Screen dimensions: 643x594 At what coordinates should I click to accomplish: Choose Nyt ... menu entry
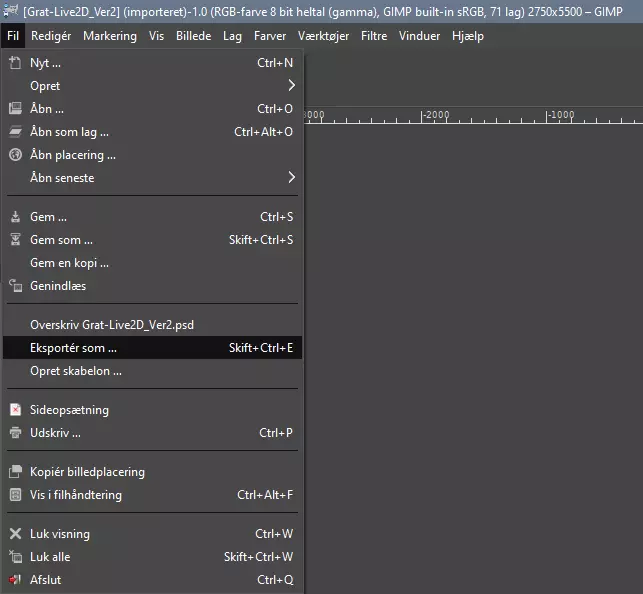pos(152,63)
